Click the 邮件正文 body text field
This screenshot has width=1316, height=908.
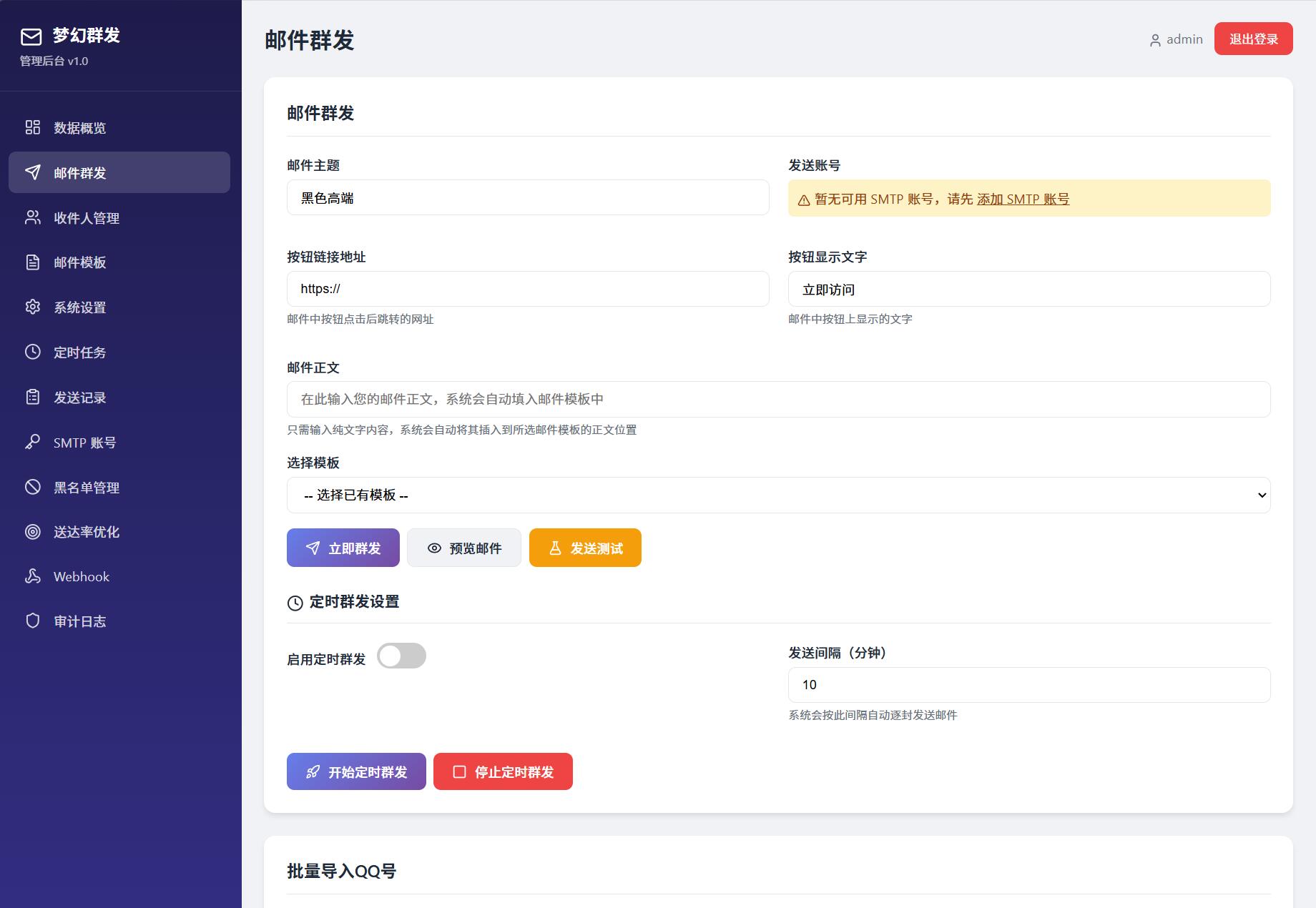click(x=778, y=399)
